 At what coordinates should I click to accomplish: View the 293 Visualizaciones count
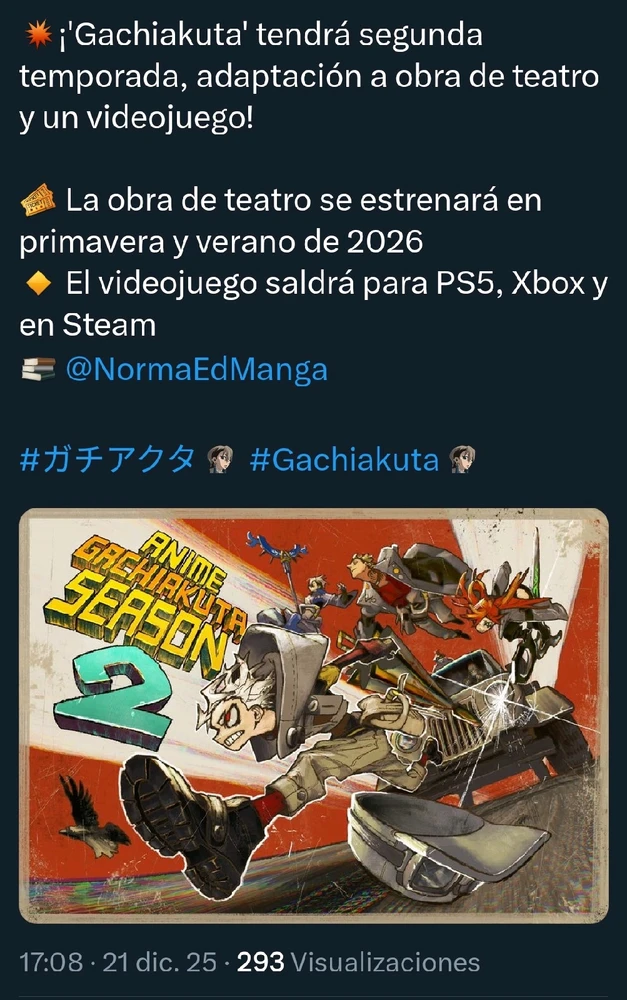point(358,962)
